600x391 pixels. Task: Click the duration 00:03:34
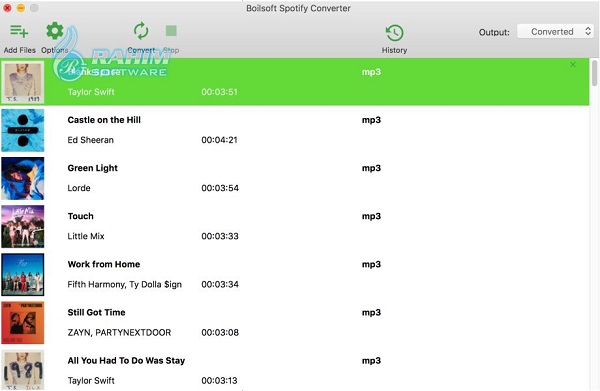coord(220,285)
